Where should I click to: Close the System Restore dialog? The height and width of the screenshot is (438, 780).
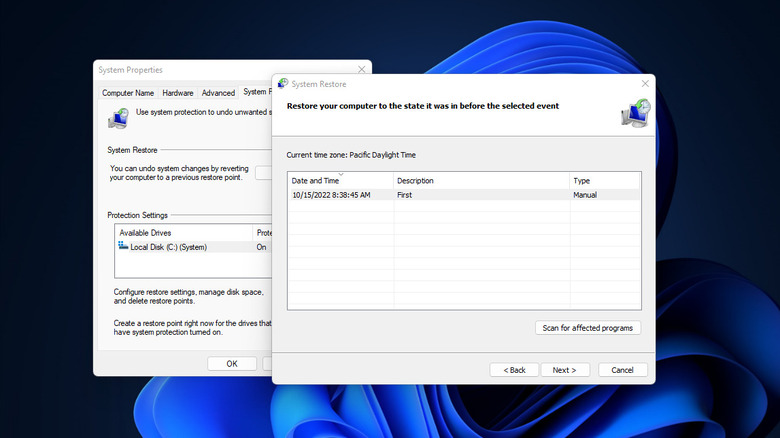coord(645,84)
